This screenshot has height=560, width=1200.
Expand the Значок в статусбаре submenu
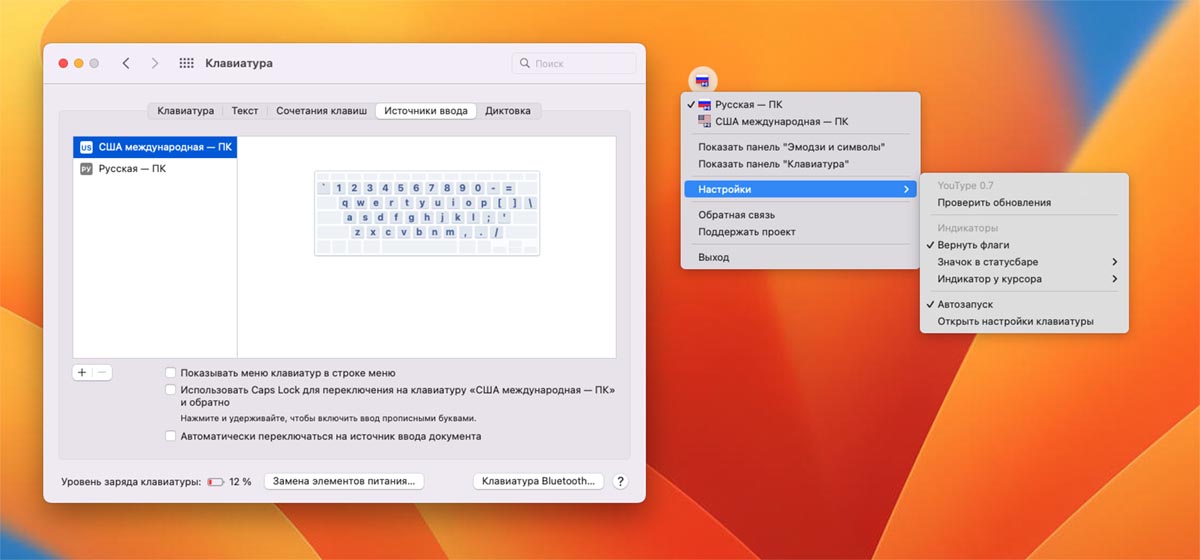pos(1023,262)
